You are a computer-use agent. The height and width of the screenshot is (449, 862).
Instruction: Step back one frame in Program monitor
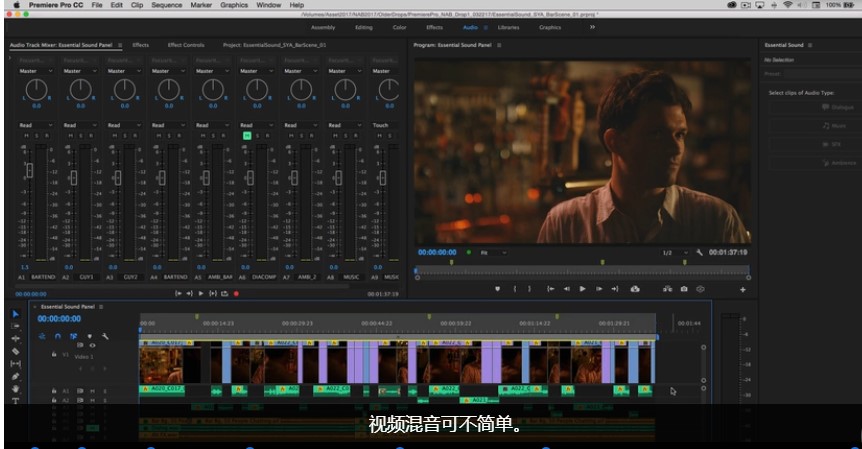(x=566, y=289)
